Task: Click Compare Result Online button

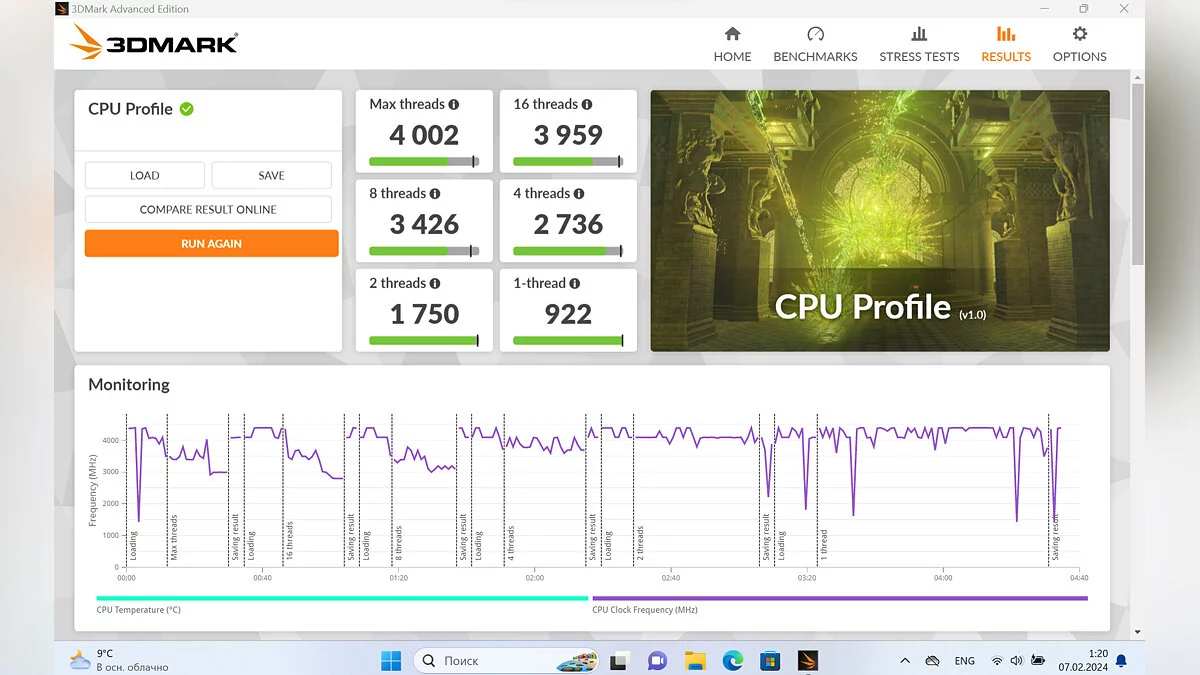Action: [x=208, y=210]
